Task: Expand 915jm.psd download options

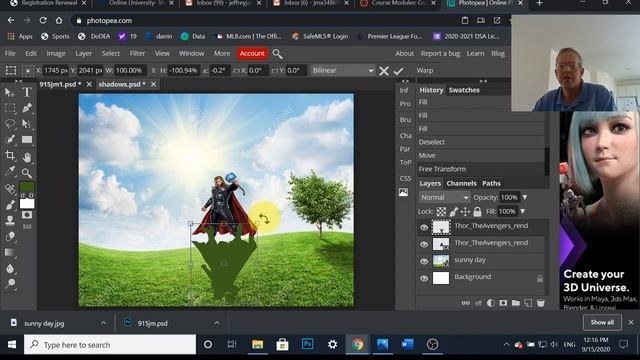Action: [217, 323]
